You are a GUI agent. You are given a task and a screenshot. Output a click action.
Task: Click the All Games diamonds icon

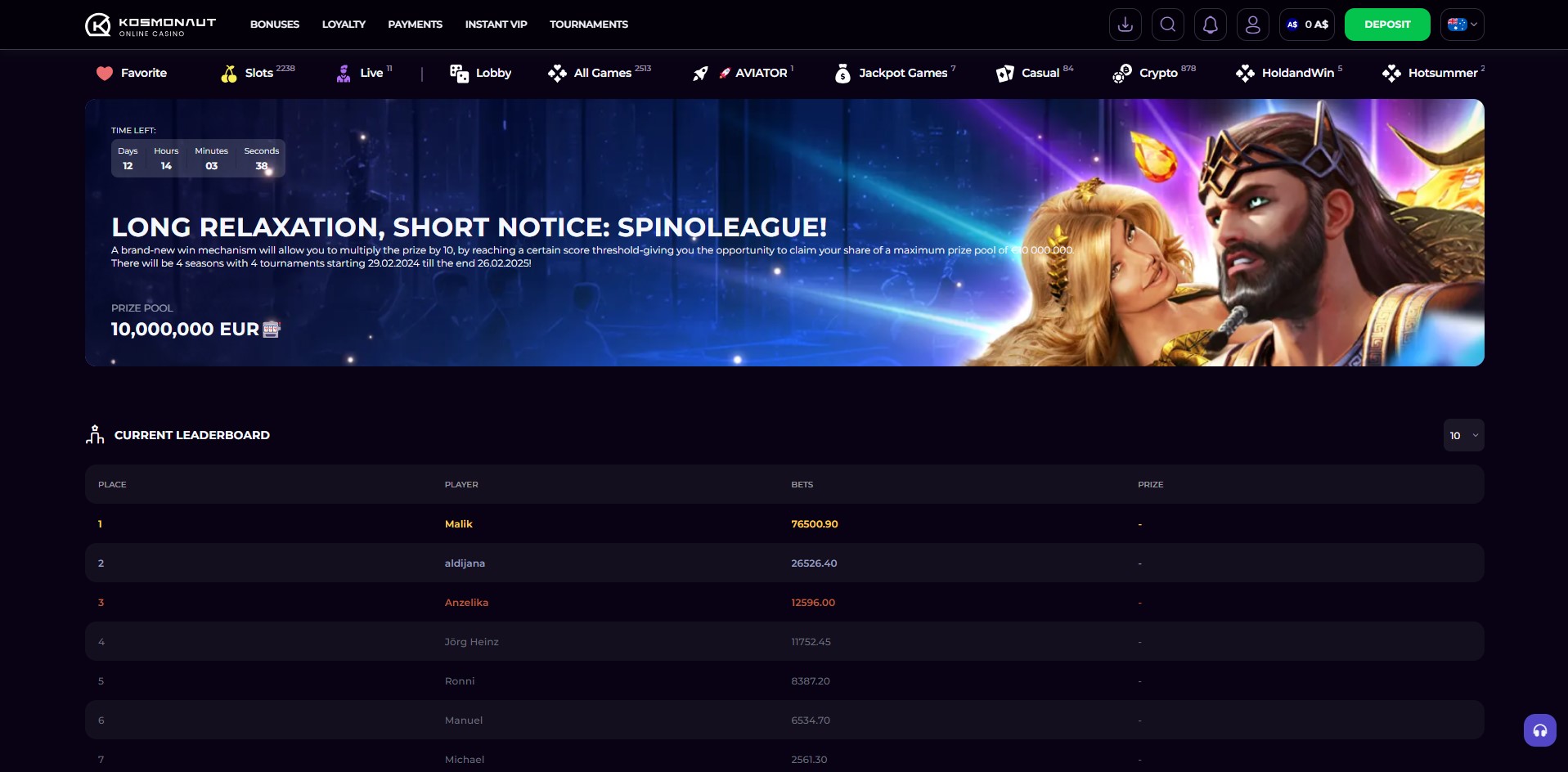(x=557, y=74)
